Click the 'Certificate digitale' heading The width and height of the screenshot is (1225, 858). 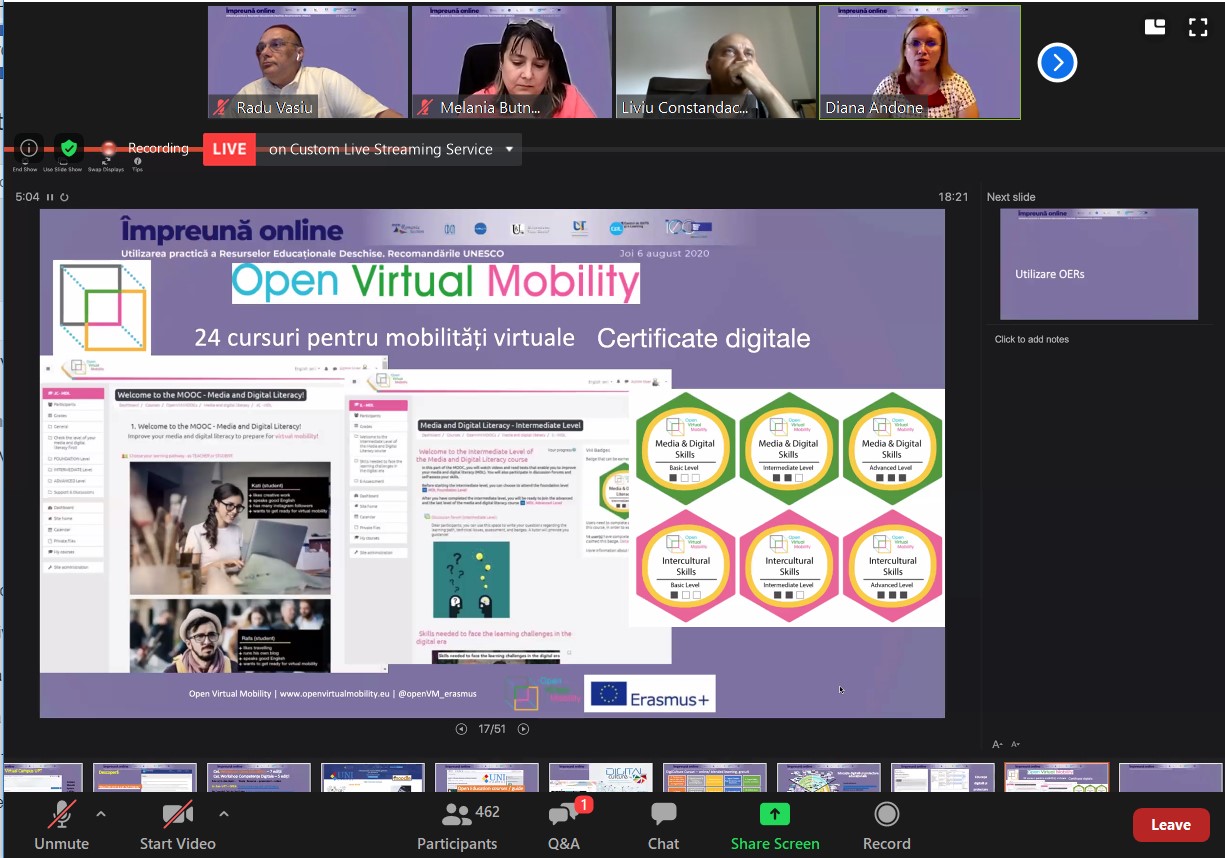704,339
